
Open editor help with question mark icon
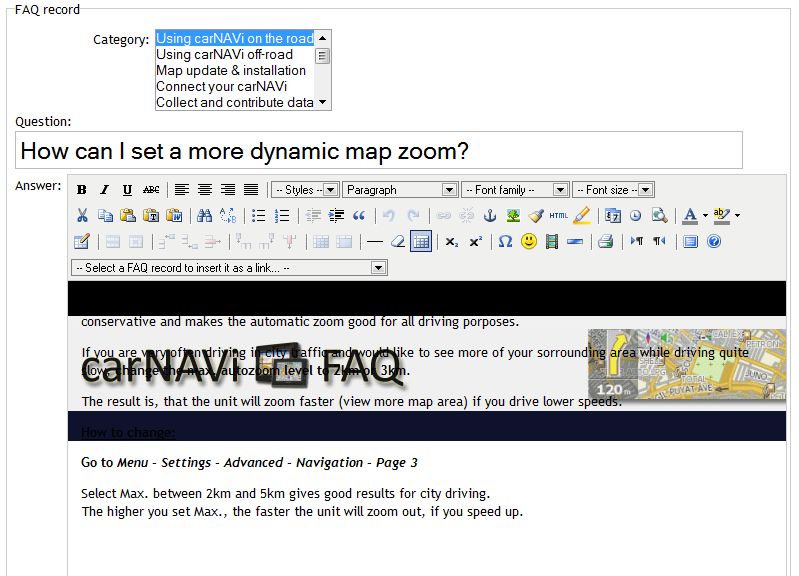click(714, 242)
